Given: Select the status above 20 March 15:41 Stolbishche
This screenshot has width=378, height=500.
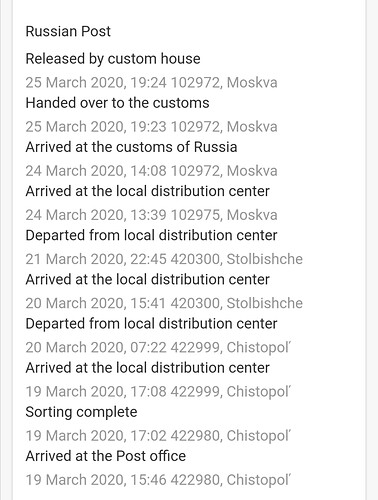Looking at the screenshot, I should click(x=148, y=280).
